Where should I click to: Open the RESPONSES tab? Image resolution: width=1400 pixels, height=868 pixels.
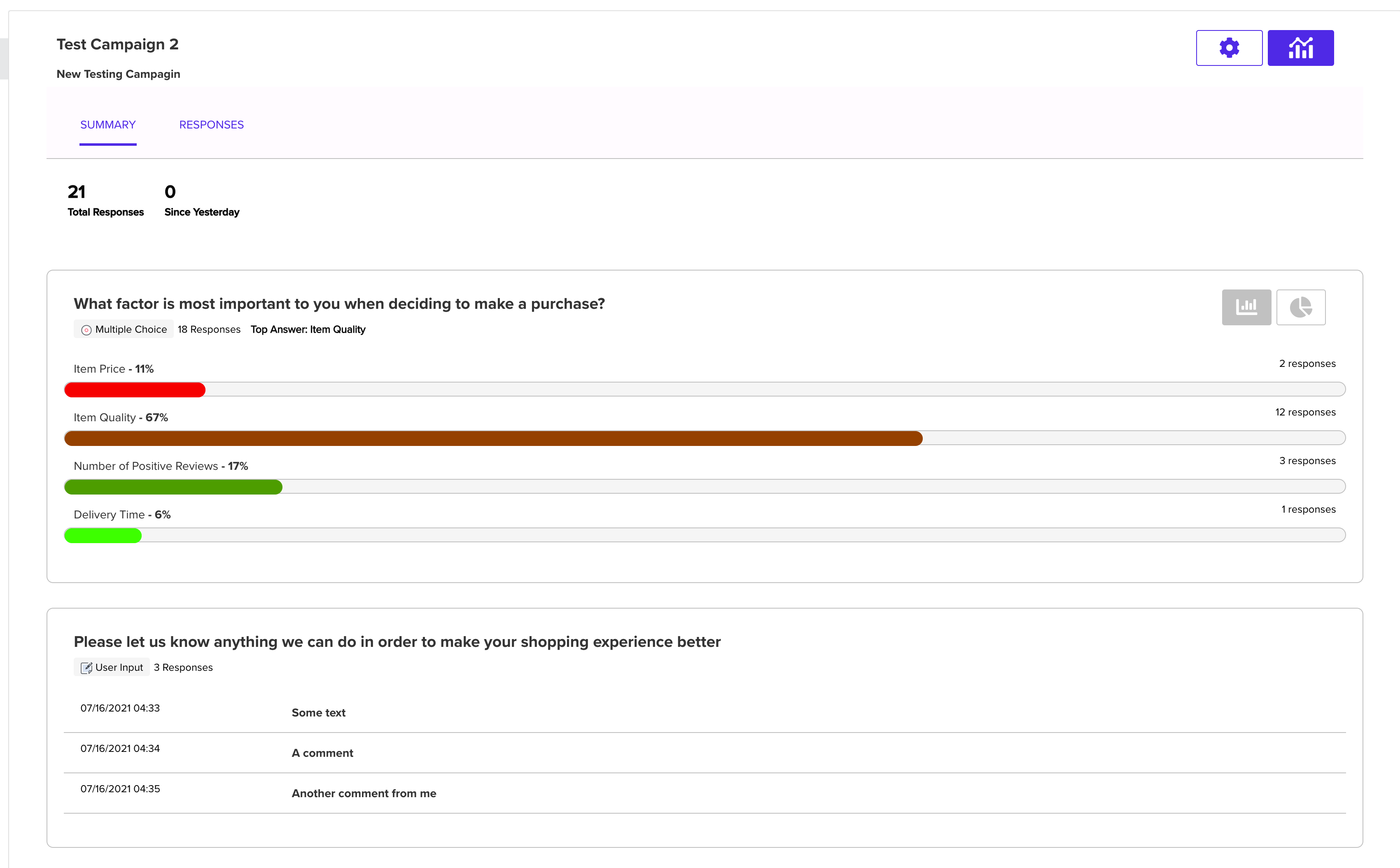(x=211, y=125)
